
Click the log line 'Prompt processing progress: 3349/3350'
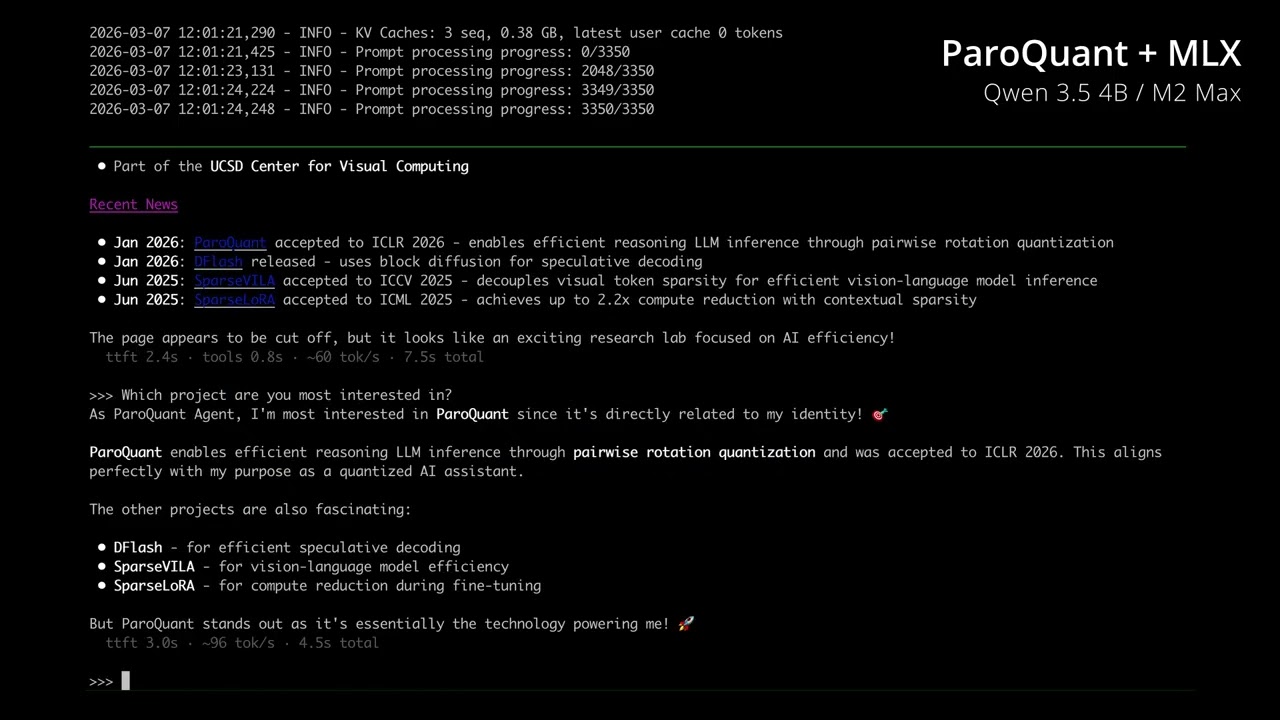[x=371, y=90]
